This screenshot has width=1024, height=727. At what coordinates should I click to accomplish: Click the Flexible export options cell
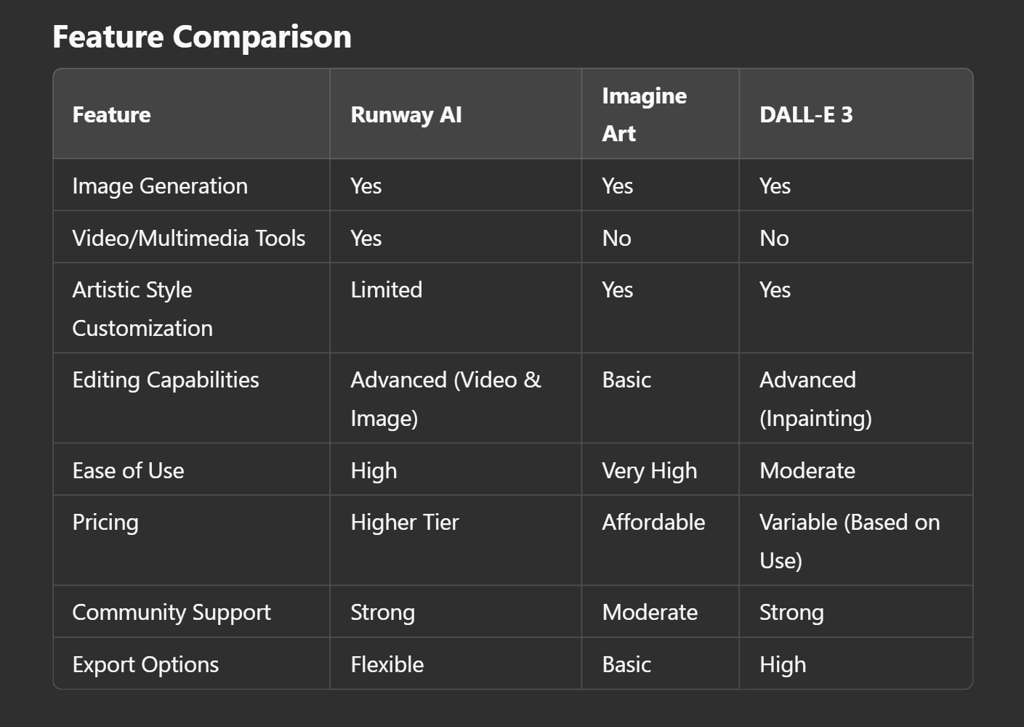[387, 665]
